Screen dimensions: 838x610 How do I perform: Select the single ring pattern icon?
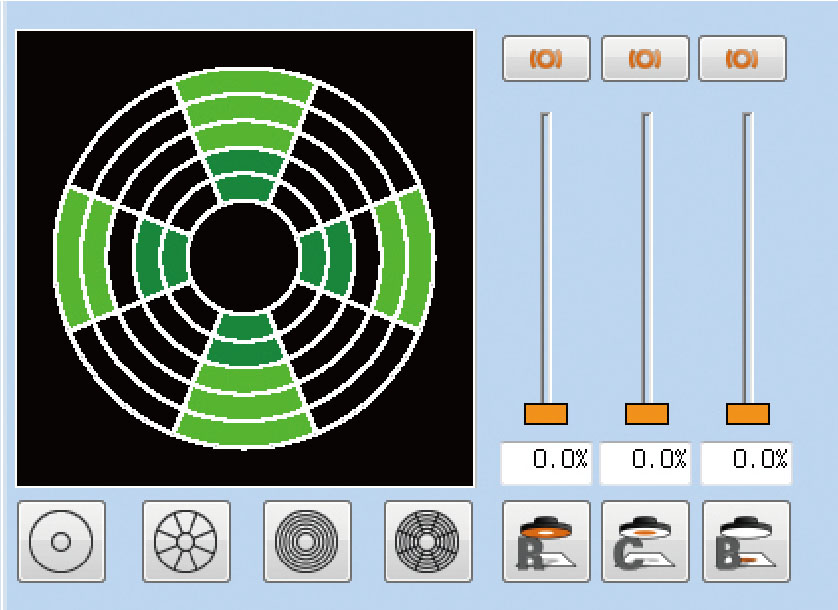[x=60, y=541]
